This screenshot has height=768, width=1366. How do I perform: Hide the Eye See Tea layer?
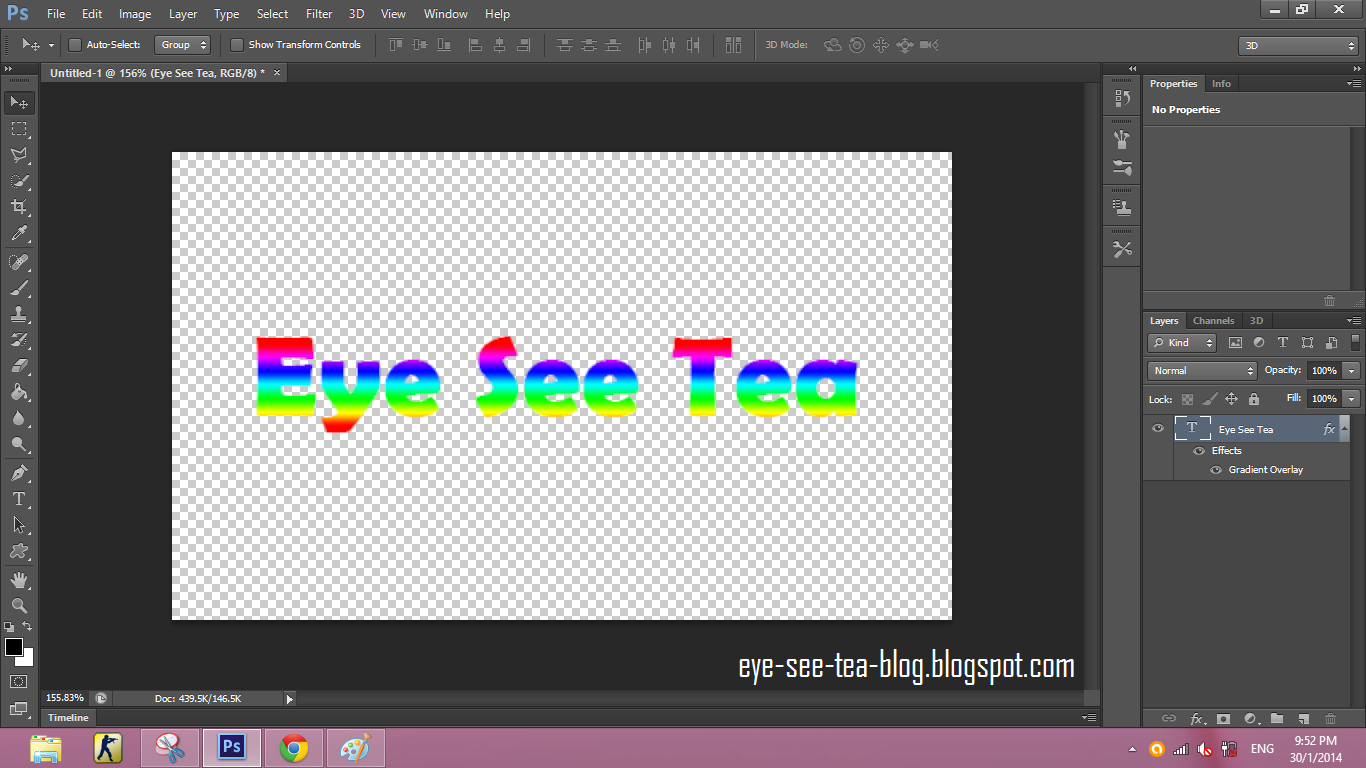point(1158,428)
